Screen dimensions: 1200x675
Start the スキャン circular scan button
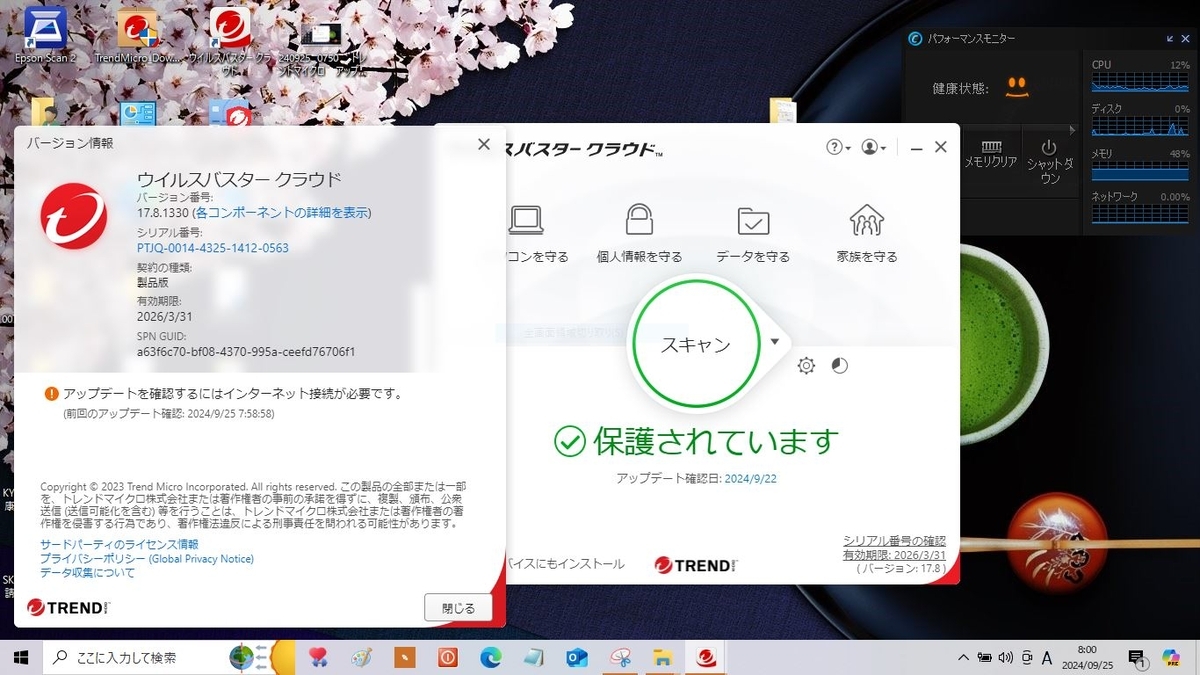(696, 345)
